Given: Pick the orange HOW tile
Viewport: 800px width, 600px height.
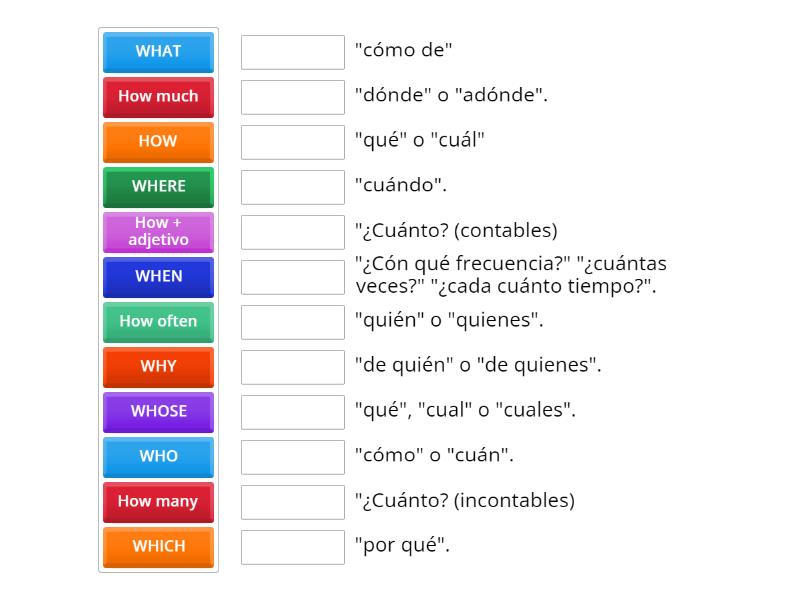Looking at the screenshot, I should click(158, 142).
